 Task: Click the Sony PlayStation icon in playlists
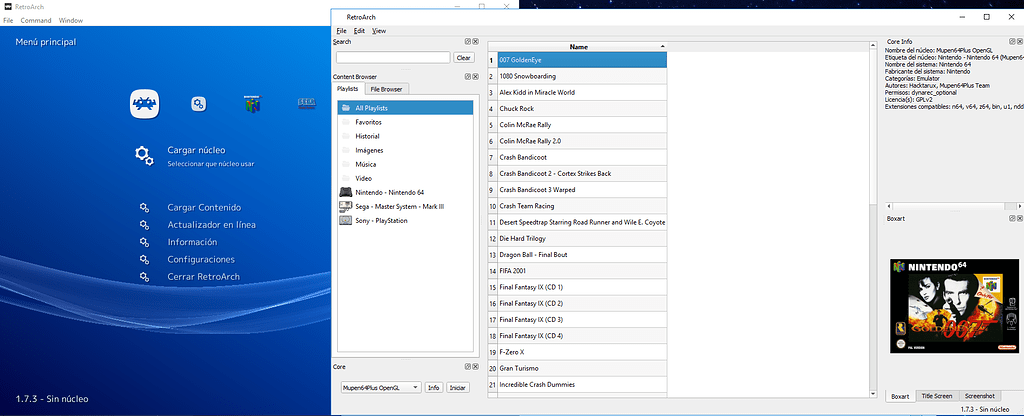pos(345,221)
